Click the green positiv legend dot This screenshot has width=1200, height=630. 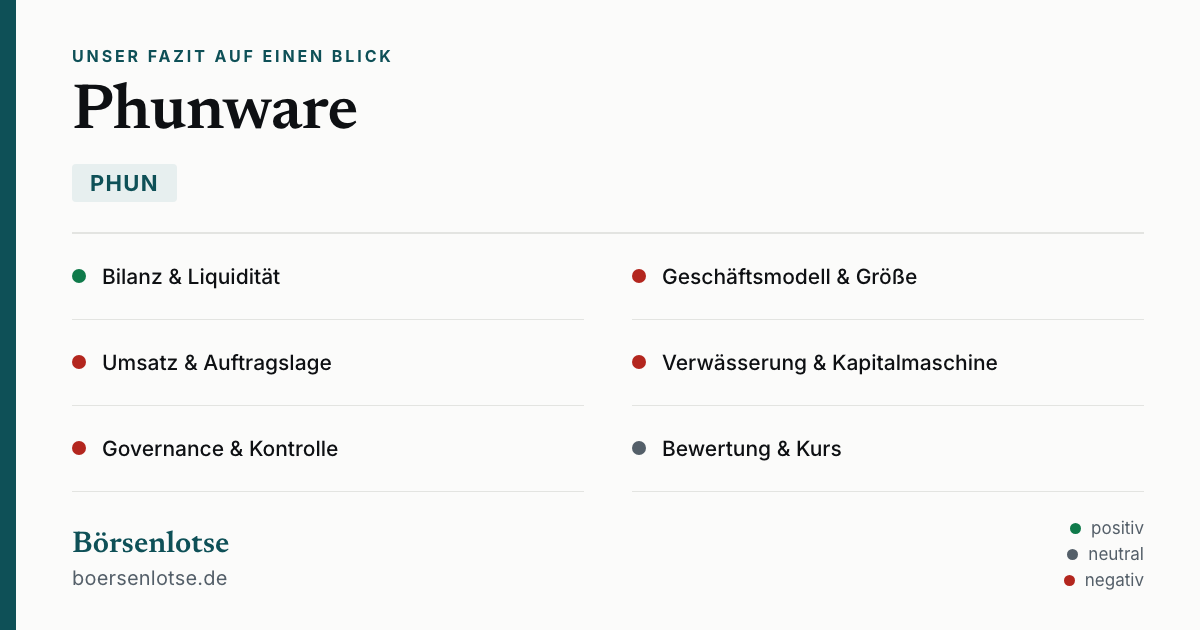[x=1076, y=528]
